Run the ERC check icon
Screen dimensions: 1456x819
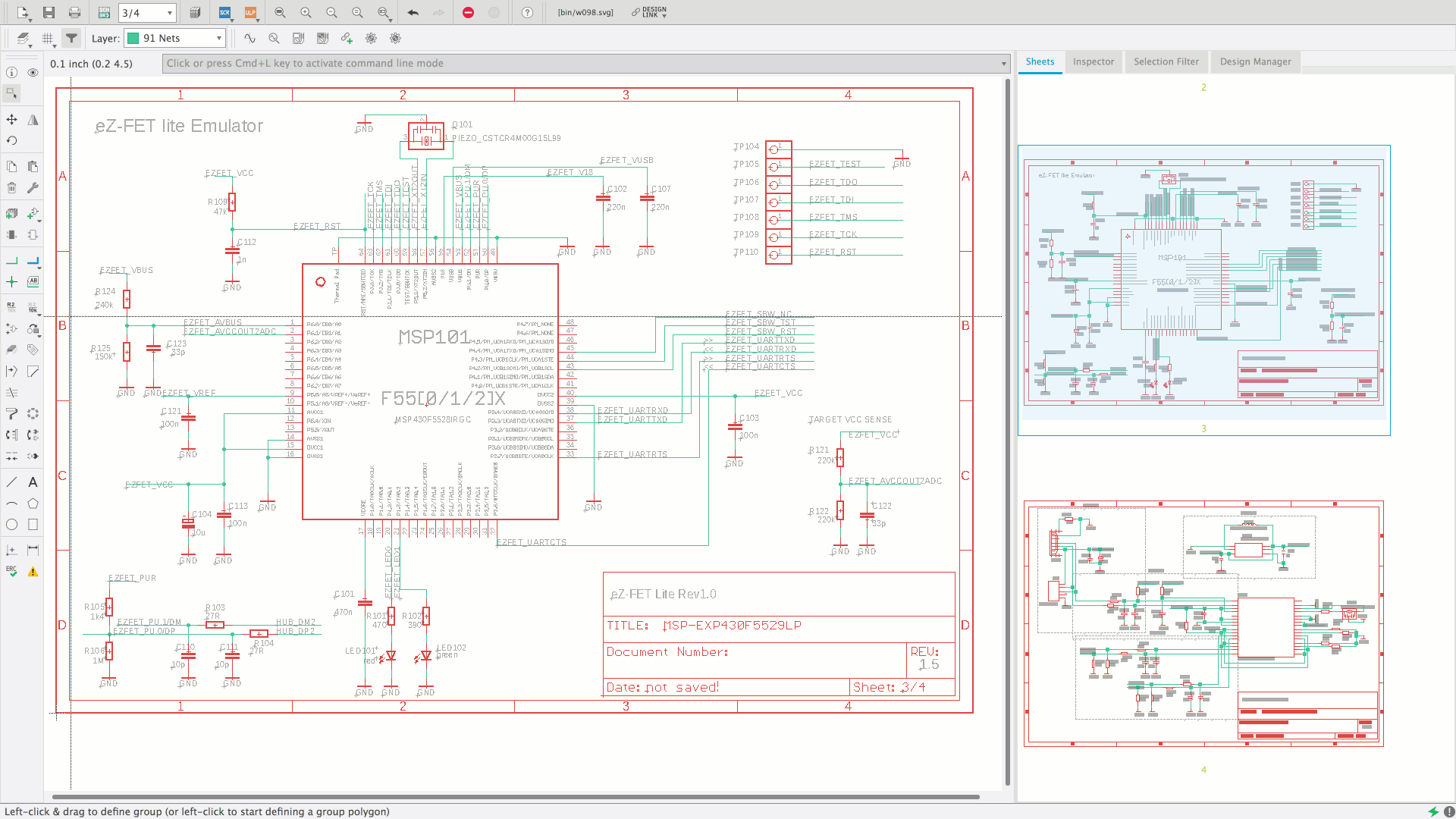[12, 572]
